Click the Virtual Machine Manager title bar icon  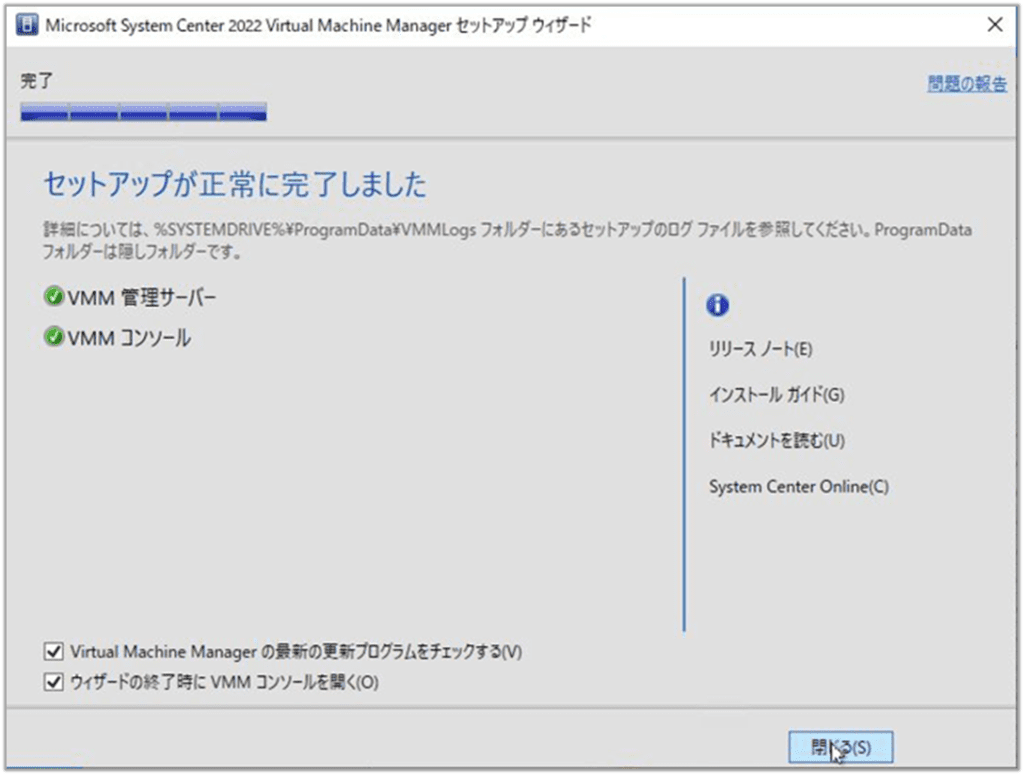pos(26,25)
